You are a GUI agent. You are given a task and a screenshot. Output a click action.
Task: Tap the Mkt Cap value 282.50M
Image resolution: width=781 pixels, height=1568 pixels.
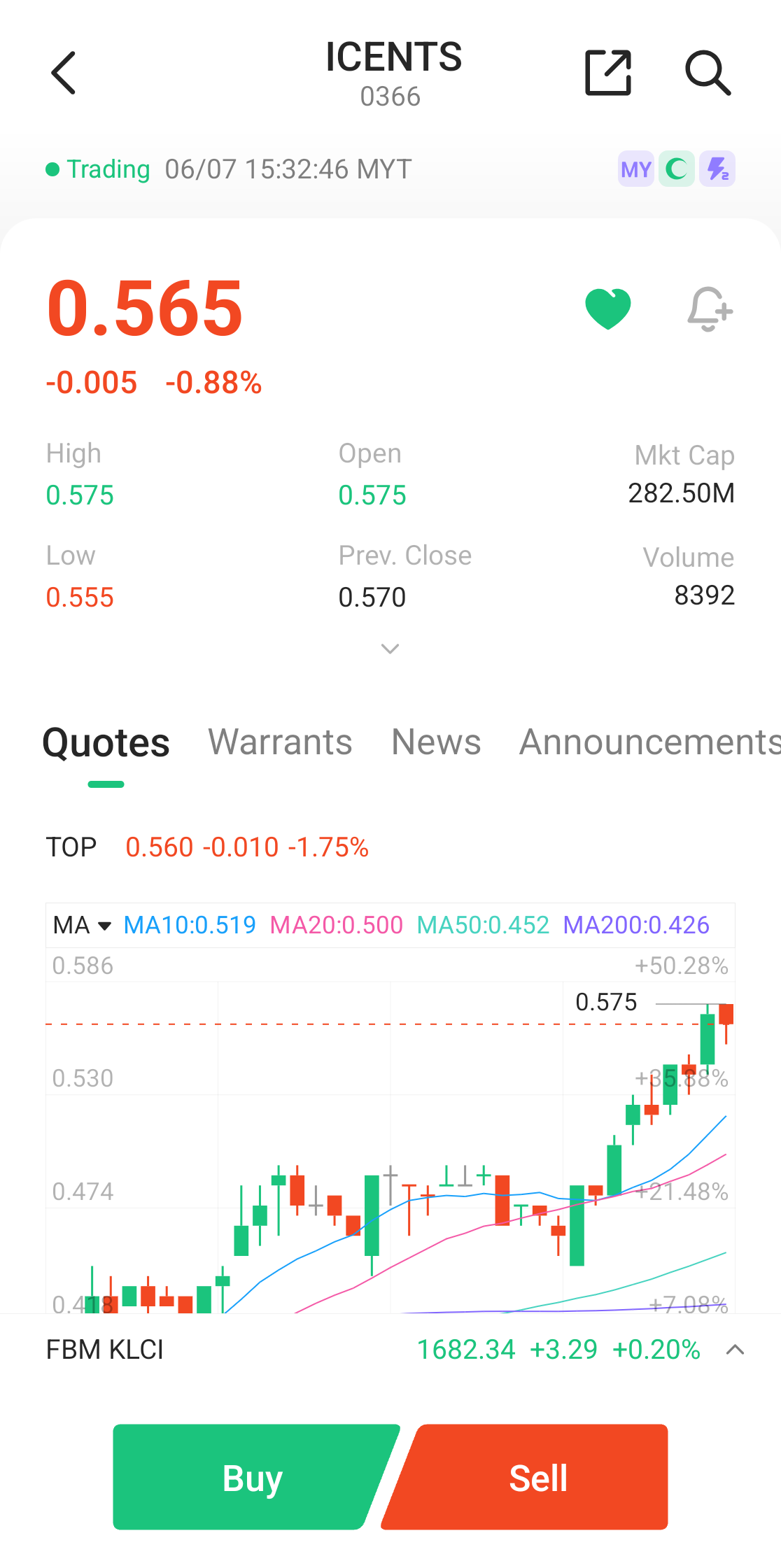click(x=681, y=493)
